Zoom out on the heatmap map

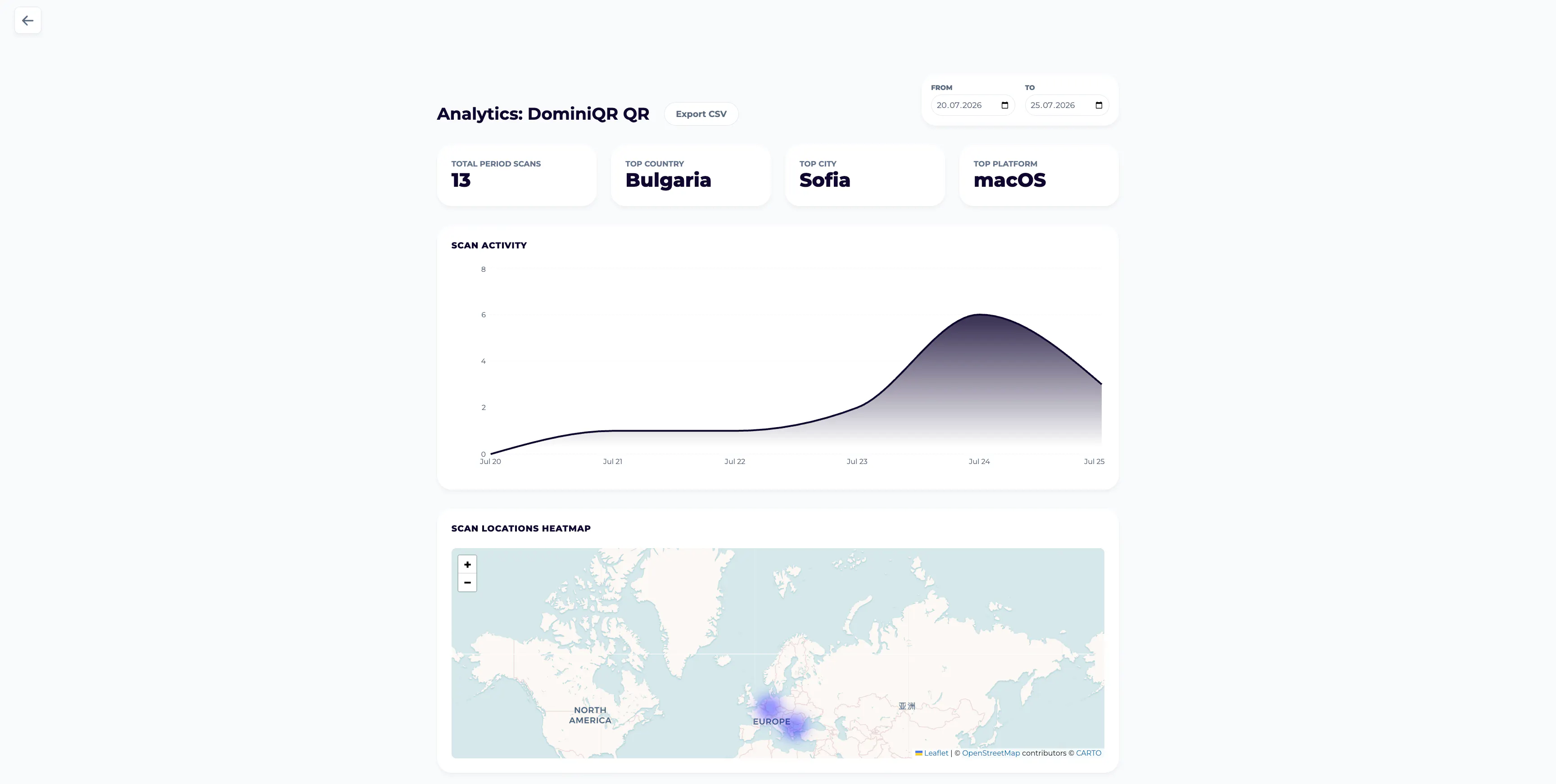467,583
